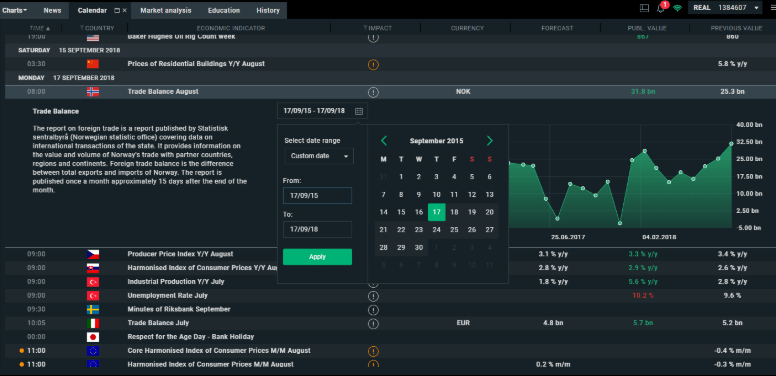Go to next month in date picker
This screenshot has width=776, height=376.
click(489, 141)
